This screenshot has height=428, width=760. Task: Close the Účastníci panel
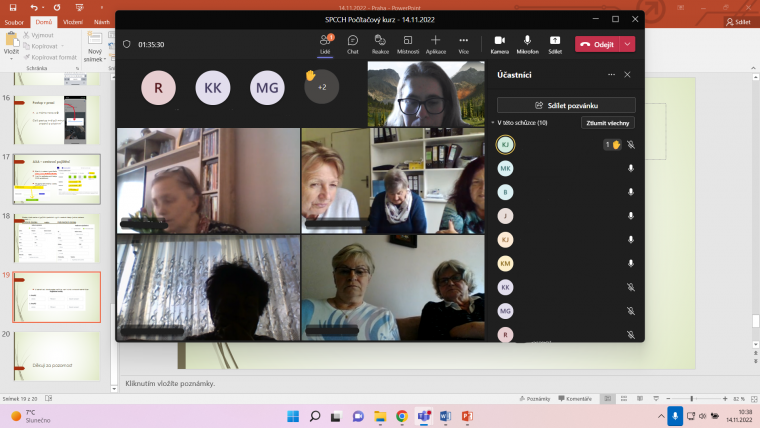point(627,75)
